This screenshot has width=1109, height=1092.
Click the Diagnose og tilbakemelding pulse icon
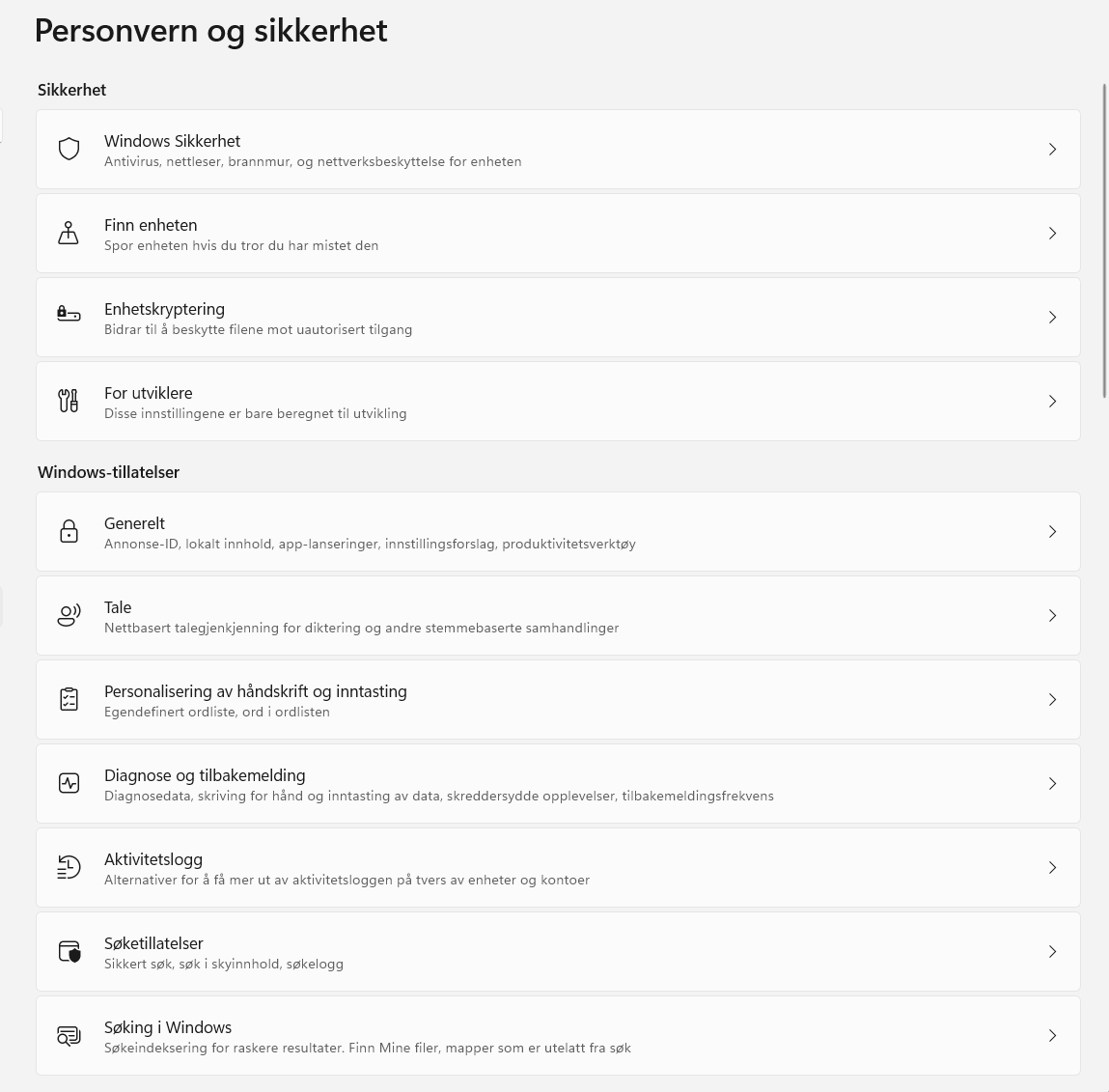(69, 783)
